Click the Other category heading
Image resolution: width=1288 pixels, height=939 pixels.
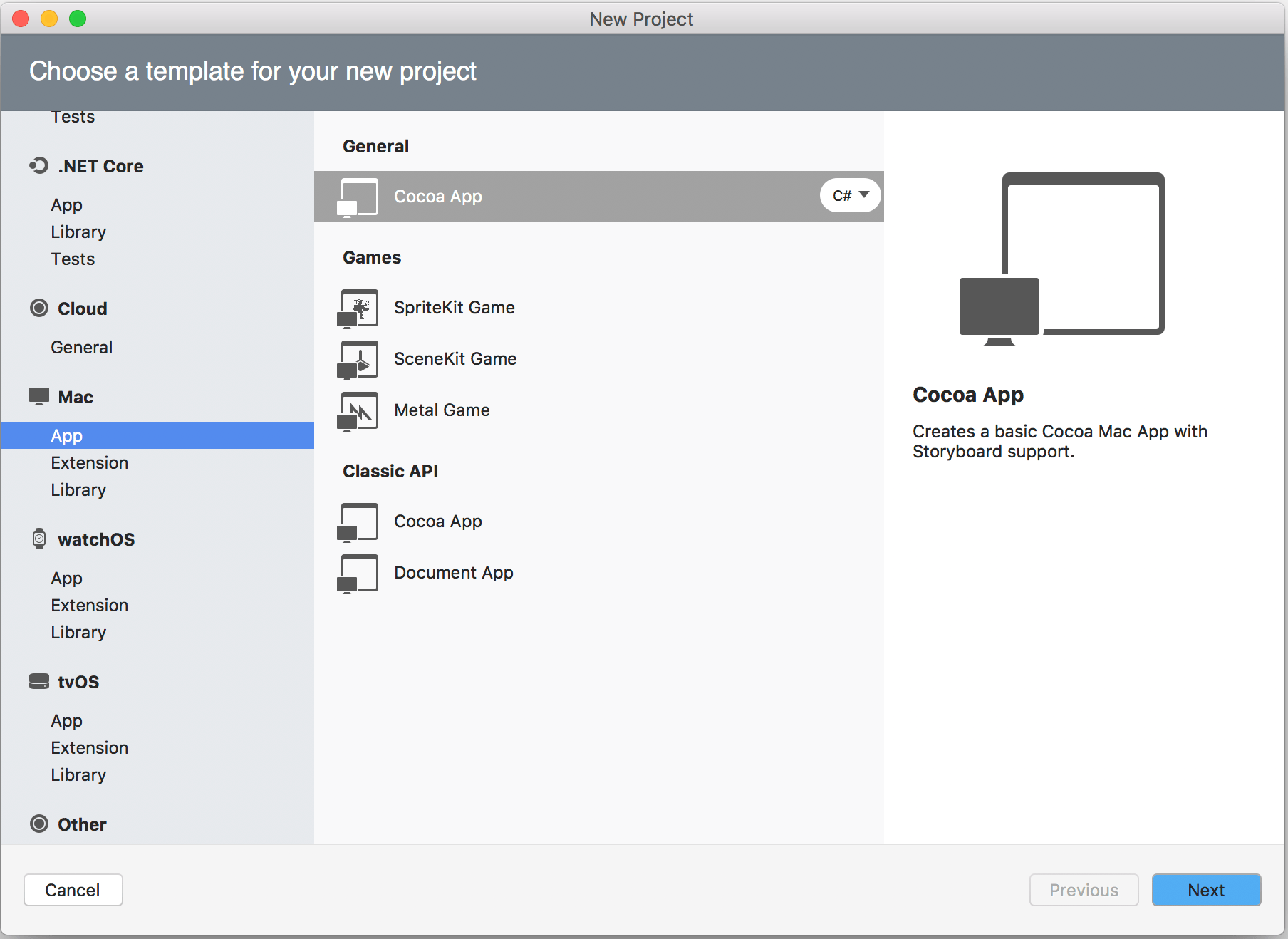coord(82,824)
